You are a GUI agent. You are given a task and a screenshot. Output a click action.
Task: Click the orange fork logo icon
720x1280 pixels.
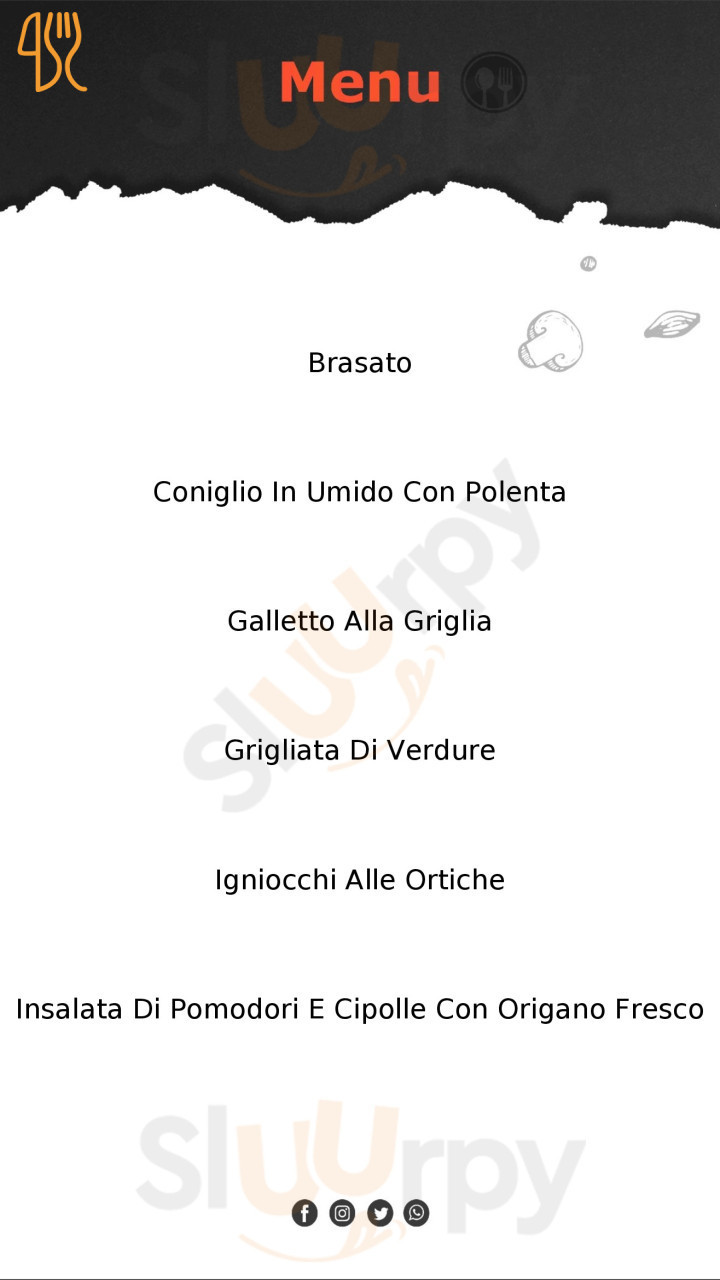click(51, 52)
